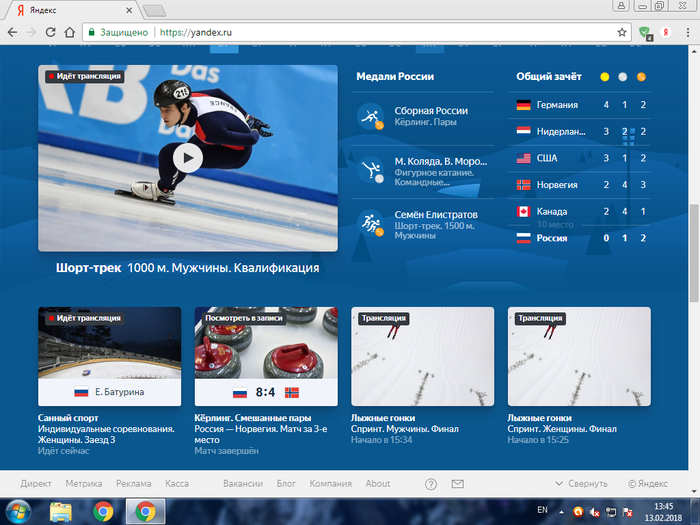Open the Windows Start menu
700x525 pixels.
[17, 512]
